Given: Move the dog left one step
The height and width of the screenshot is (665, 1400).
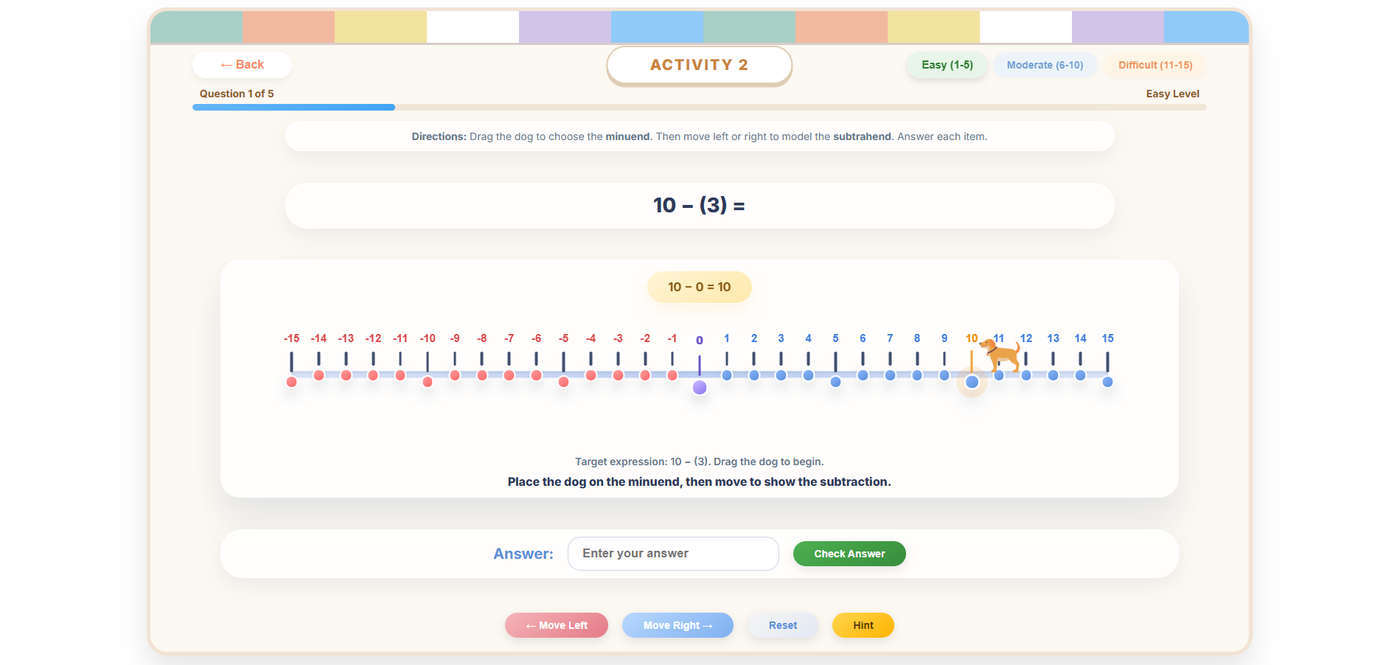Looking at the screenshot, I should pos(556,625).
